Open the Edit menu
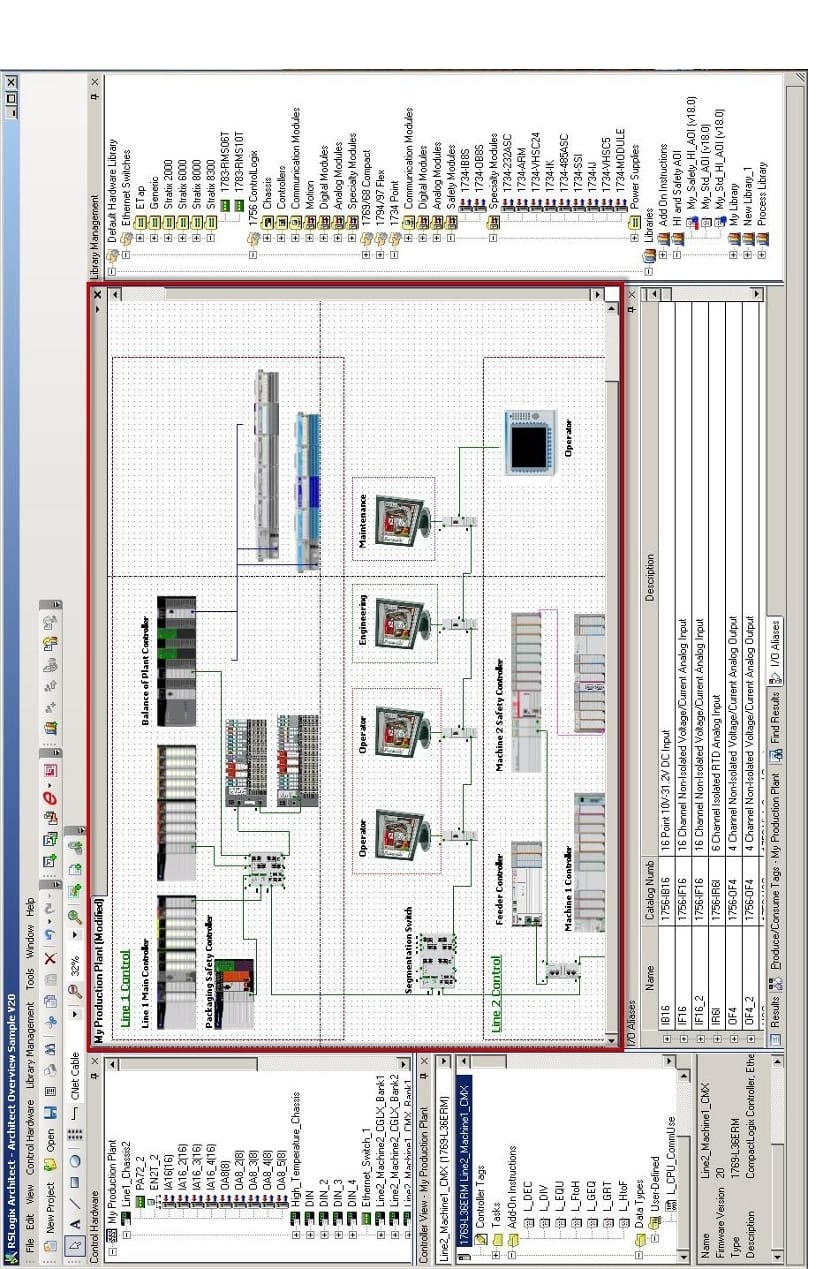The height and width of the screenshot is (1269, 827). (31, 1222)
